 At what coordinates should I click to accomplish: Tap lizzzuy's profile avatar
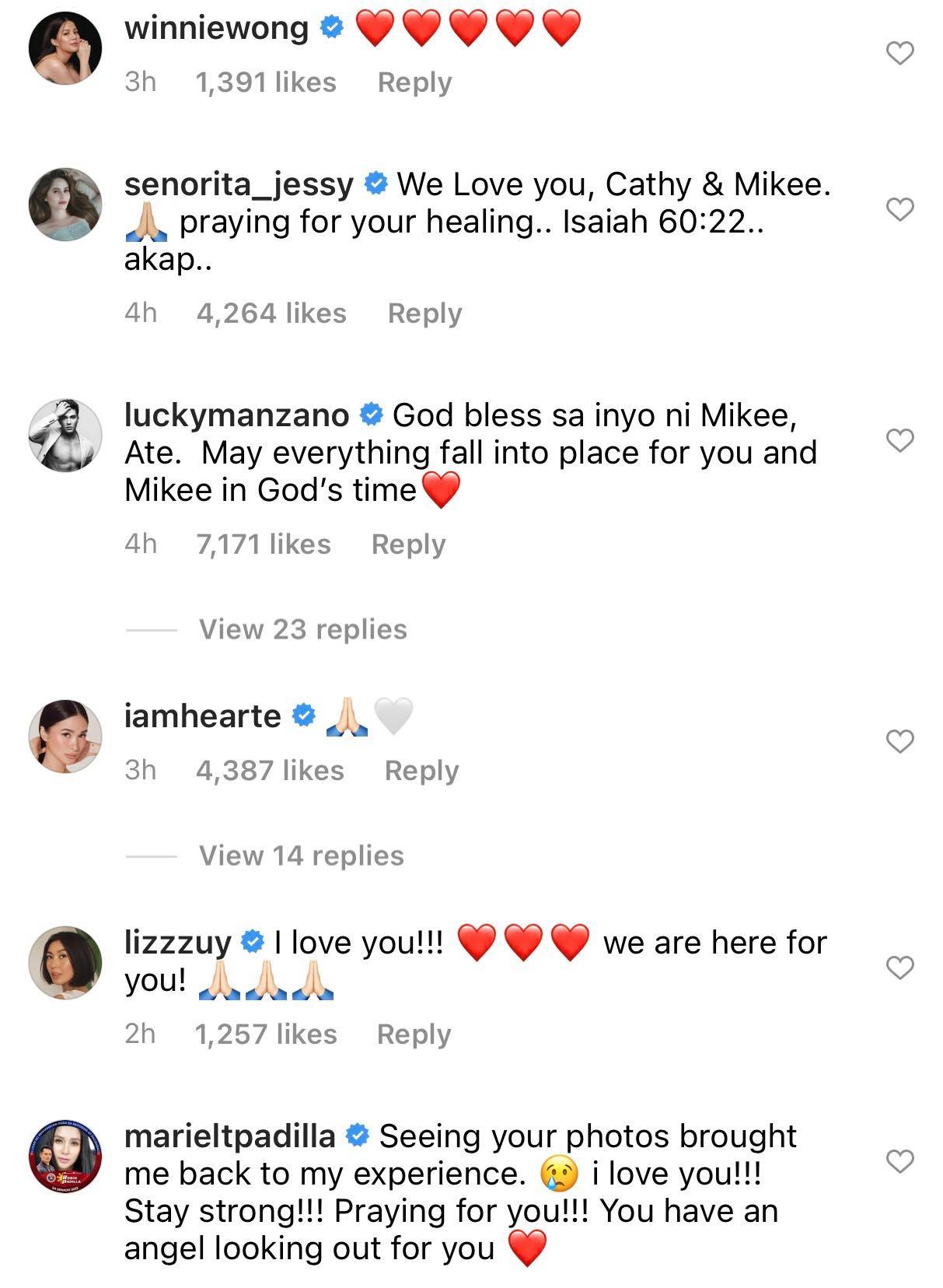[x=65, y=963]
